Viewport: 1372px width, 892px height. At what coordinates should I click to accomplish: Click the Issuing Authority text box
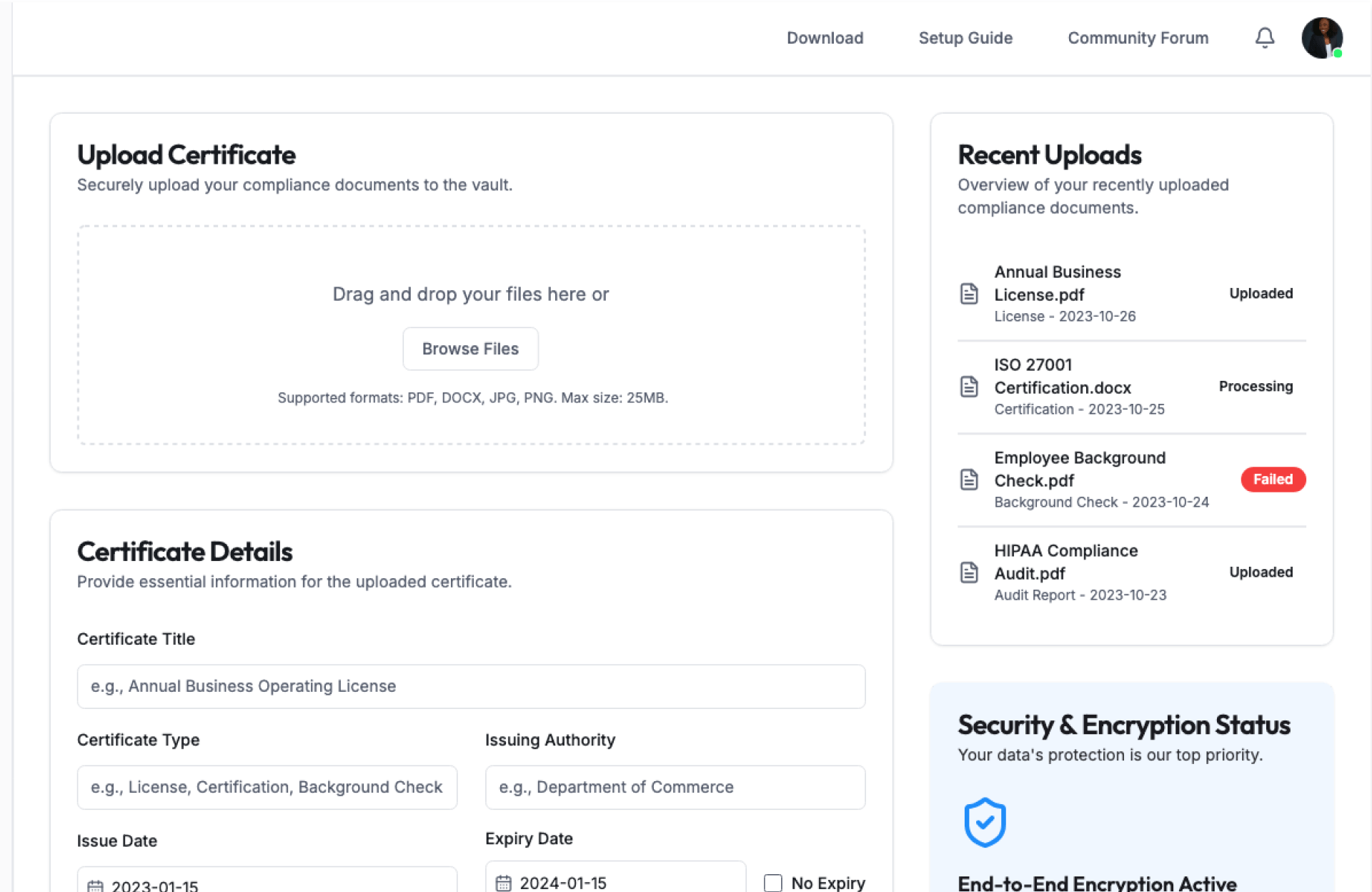675,787
